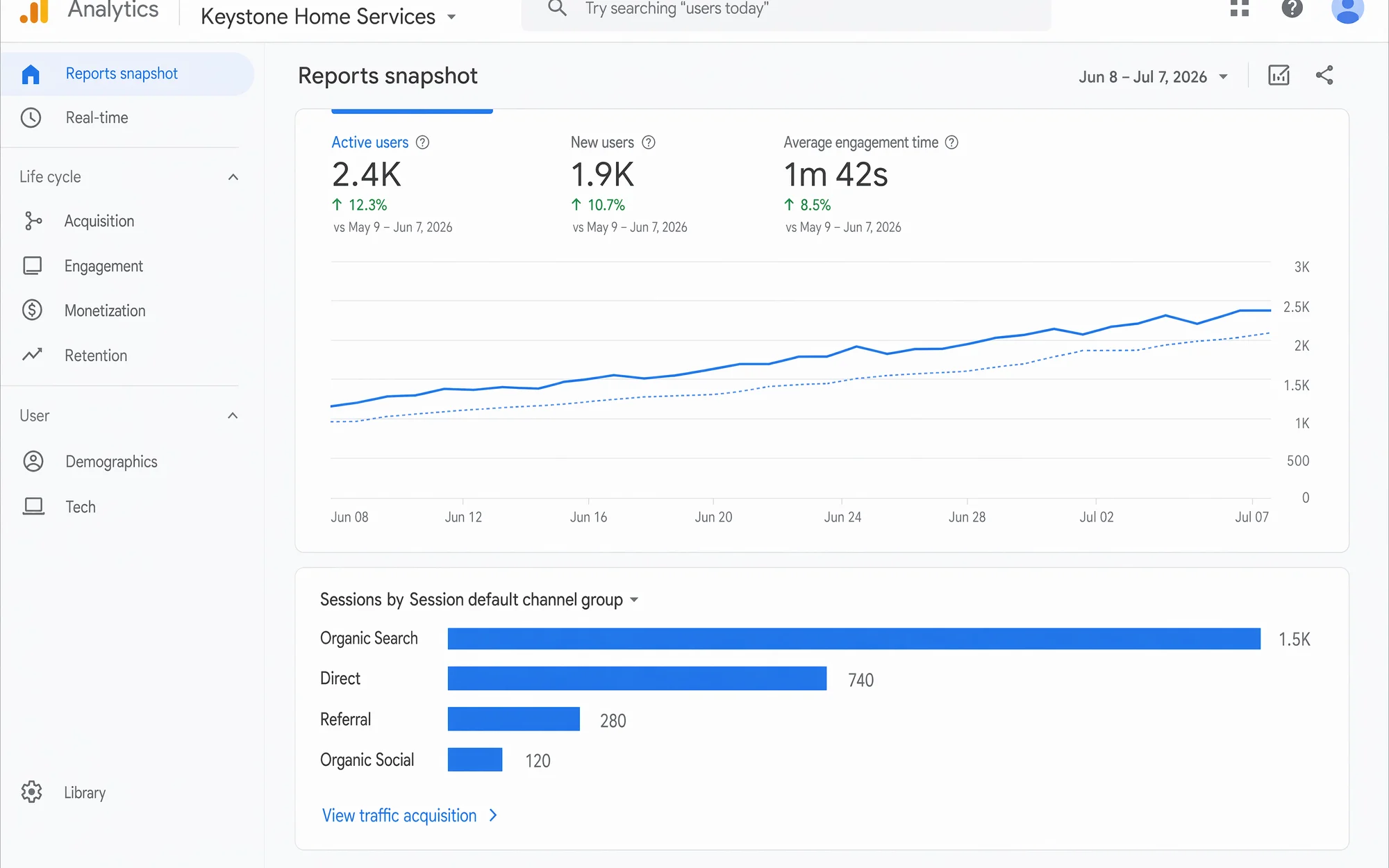Open Real-time report
Screen dimensions: 1389x868
[97, 118]
